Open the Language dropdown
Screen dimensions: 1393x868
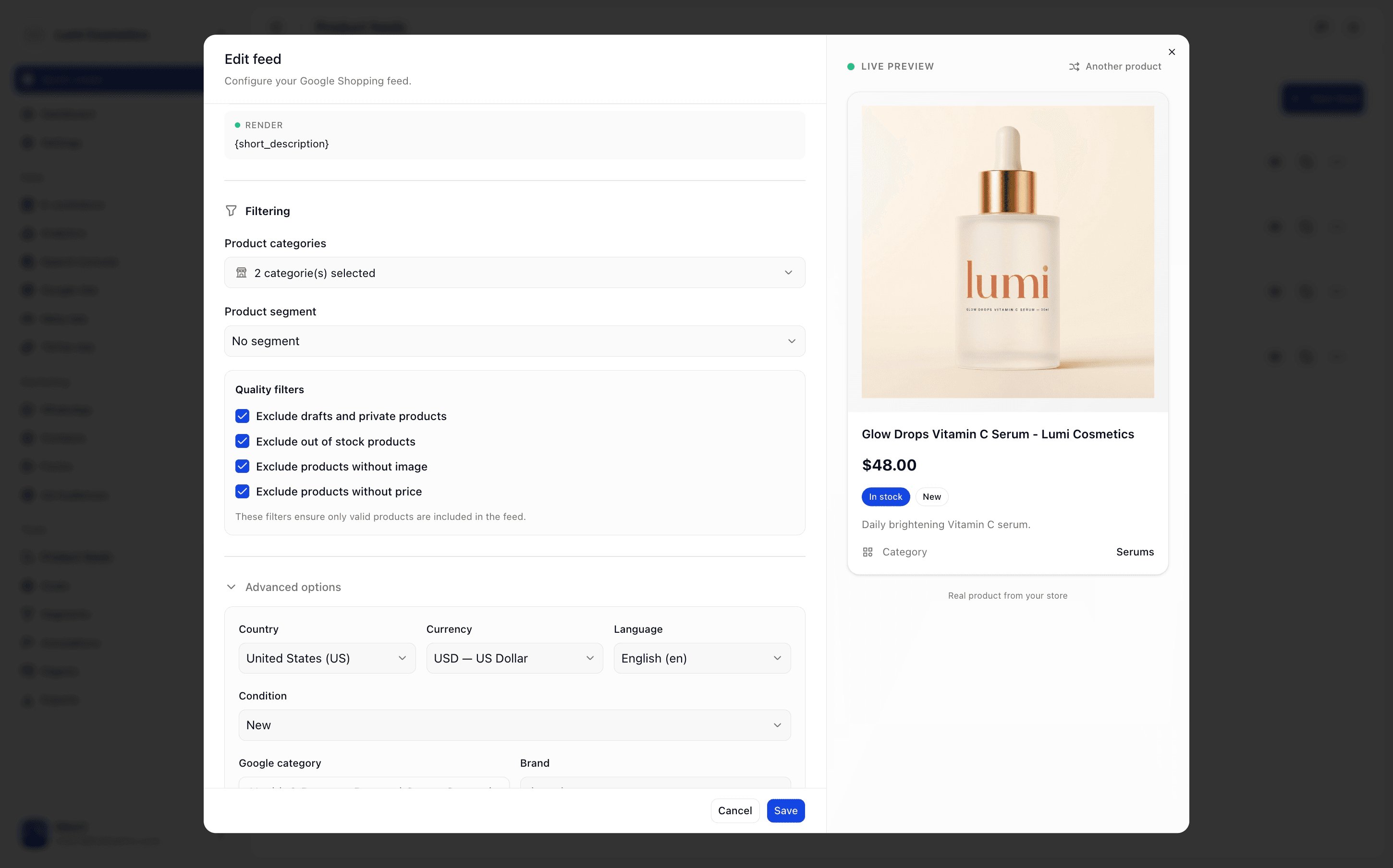click(702, 658)
